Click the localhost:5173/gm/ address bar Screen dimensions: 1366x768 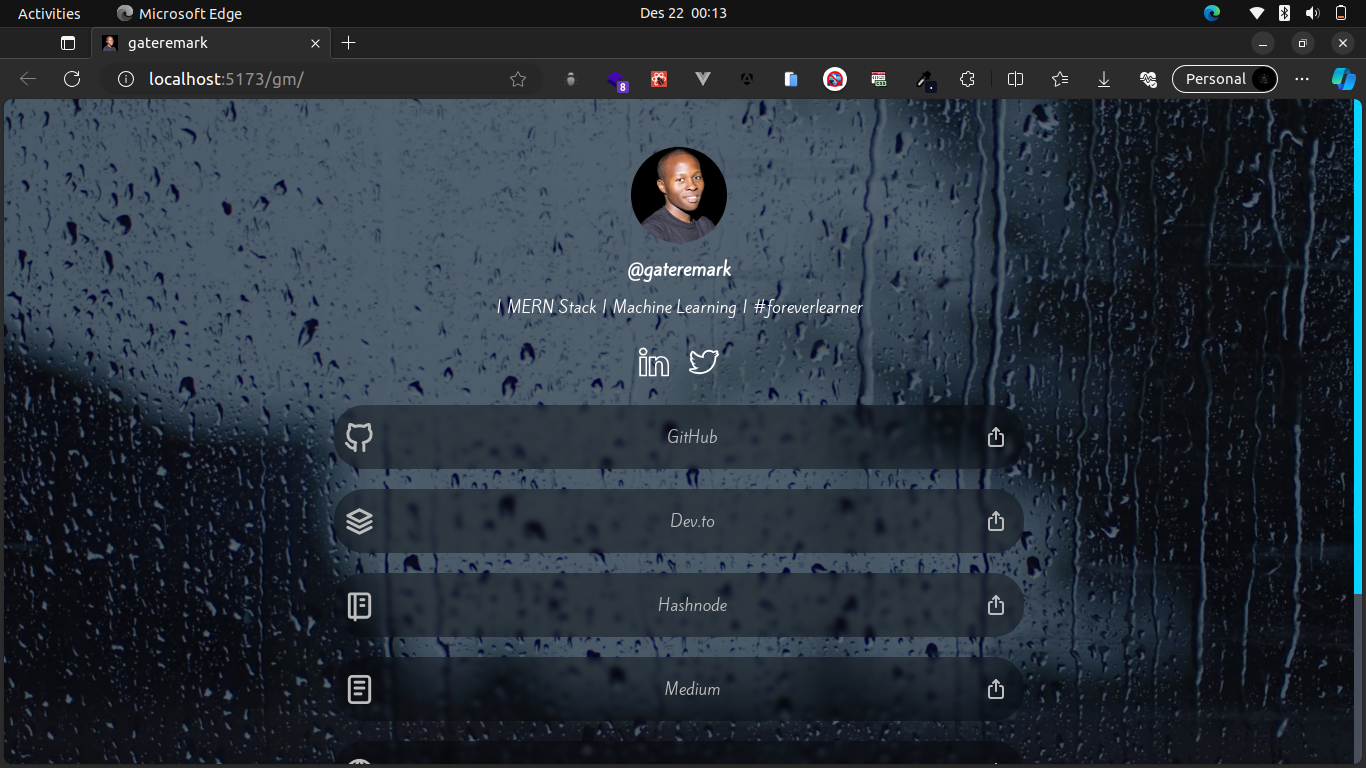point(320,79)
